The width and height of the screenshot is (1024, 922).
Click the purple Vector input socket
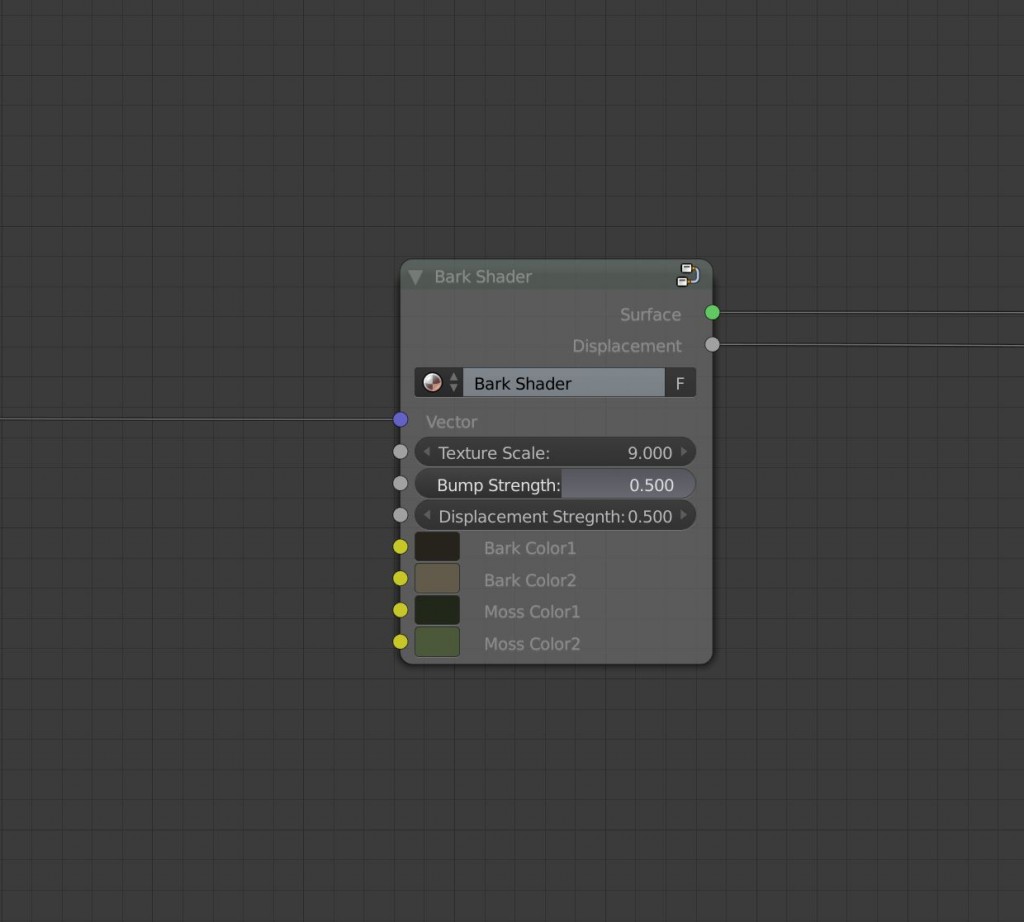tap(401, 419)
